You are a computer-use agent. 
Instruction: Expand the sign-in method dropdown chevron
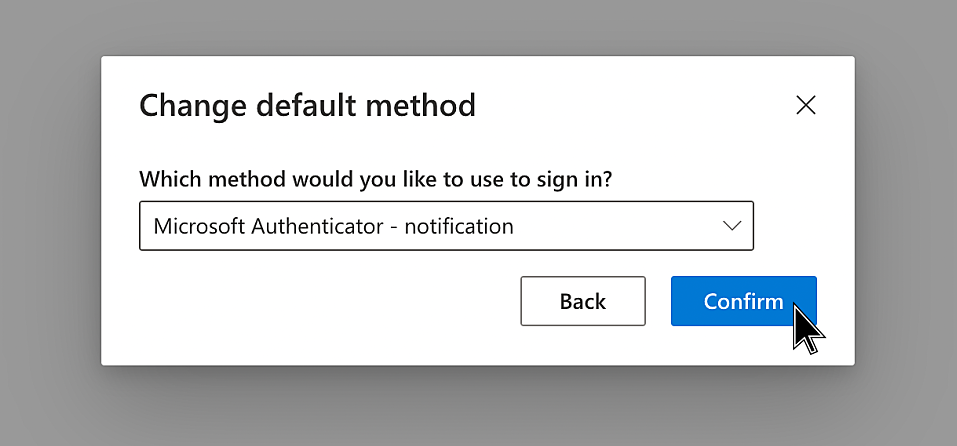pyautogui.click(x=732, y=226)
